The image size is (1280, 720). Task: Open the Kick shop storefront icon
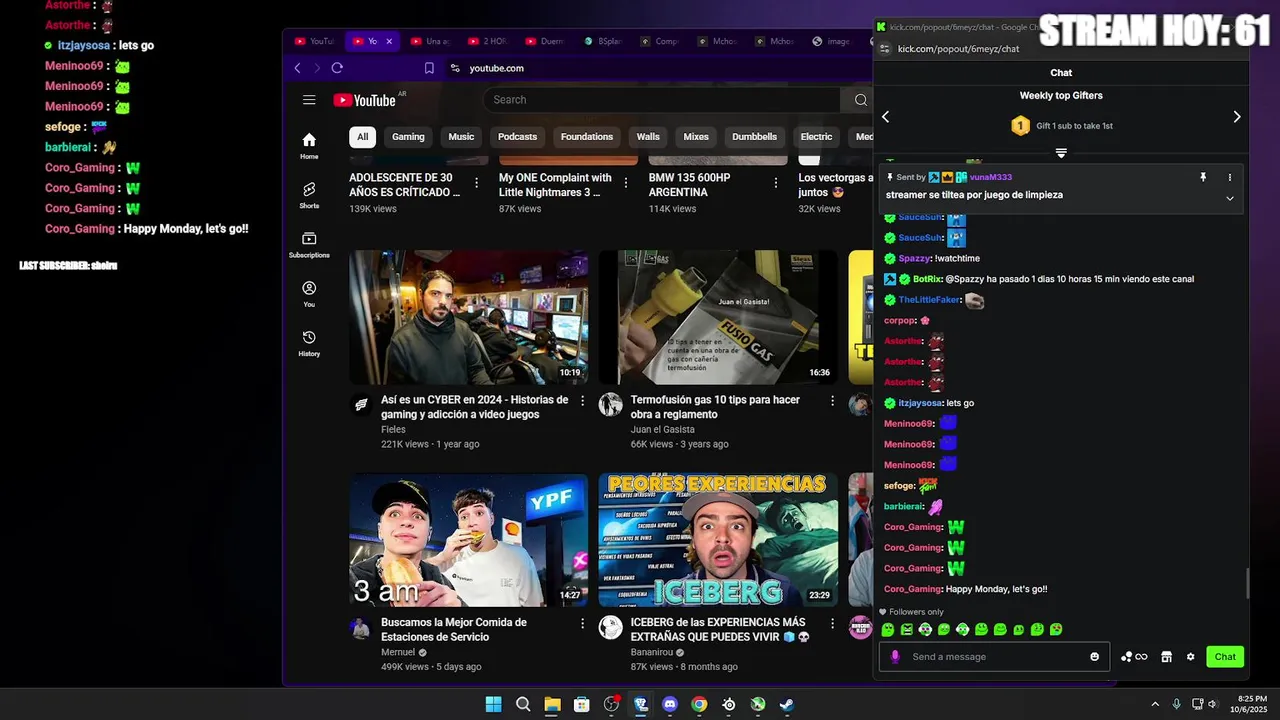point(1166,657)
